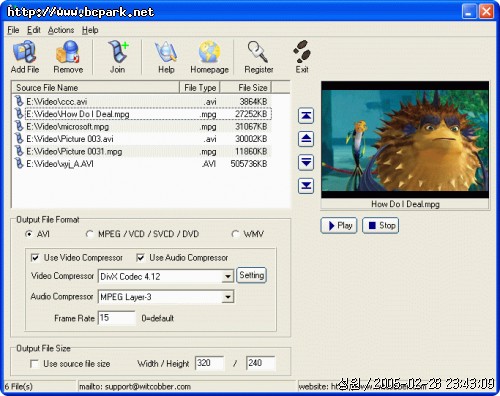Open the Homepage globe icon
The image size is (500, 396).
[209, 57]
